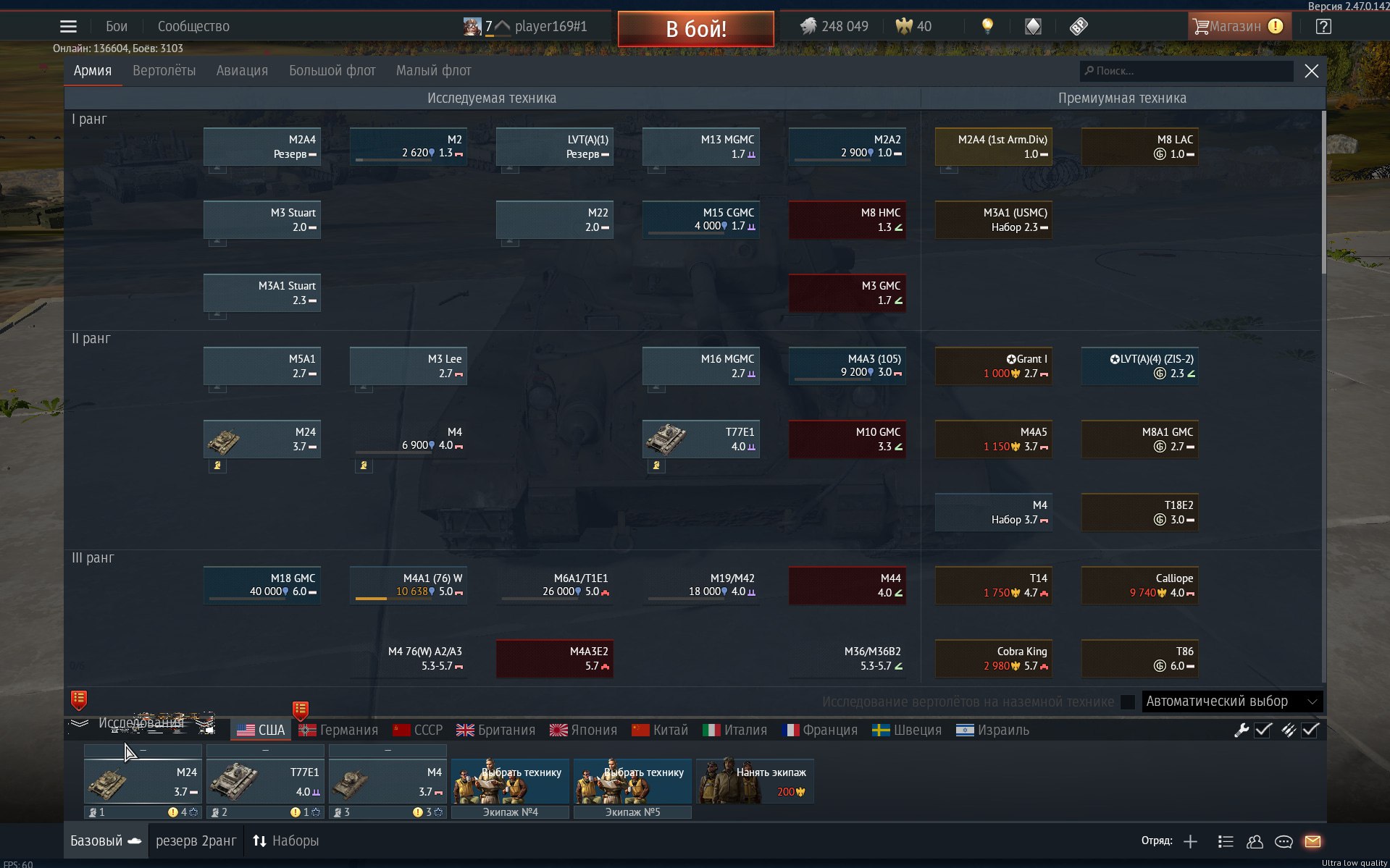Collapse the Исследования panel chevron

coord(80,723)
